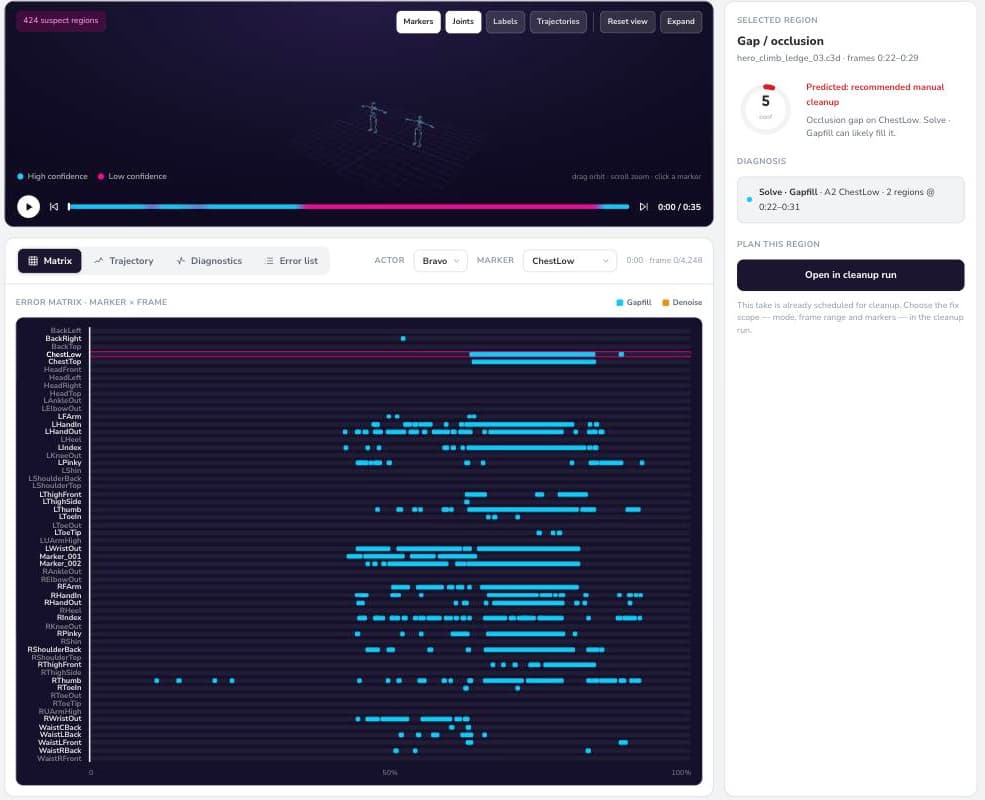Viewport: 985px width, 800px height.
Task: Select the LToeTip row label
Action: (67, 532)
